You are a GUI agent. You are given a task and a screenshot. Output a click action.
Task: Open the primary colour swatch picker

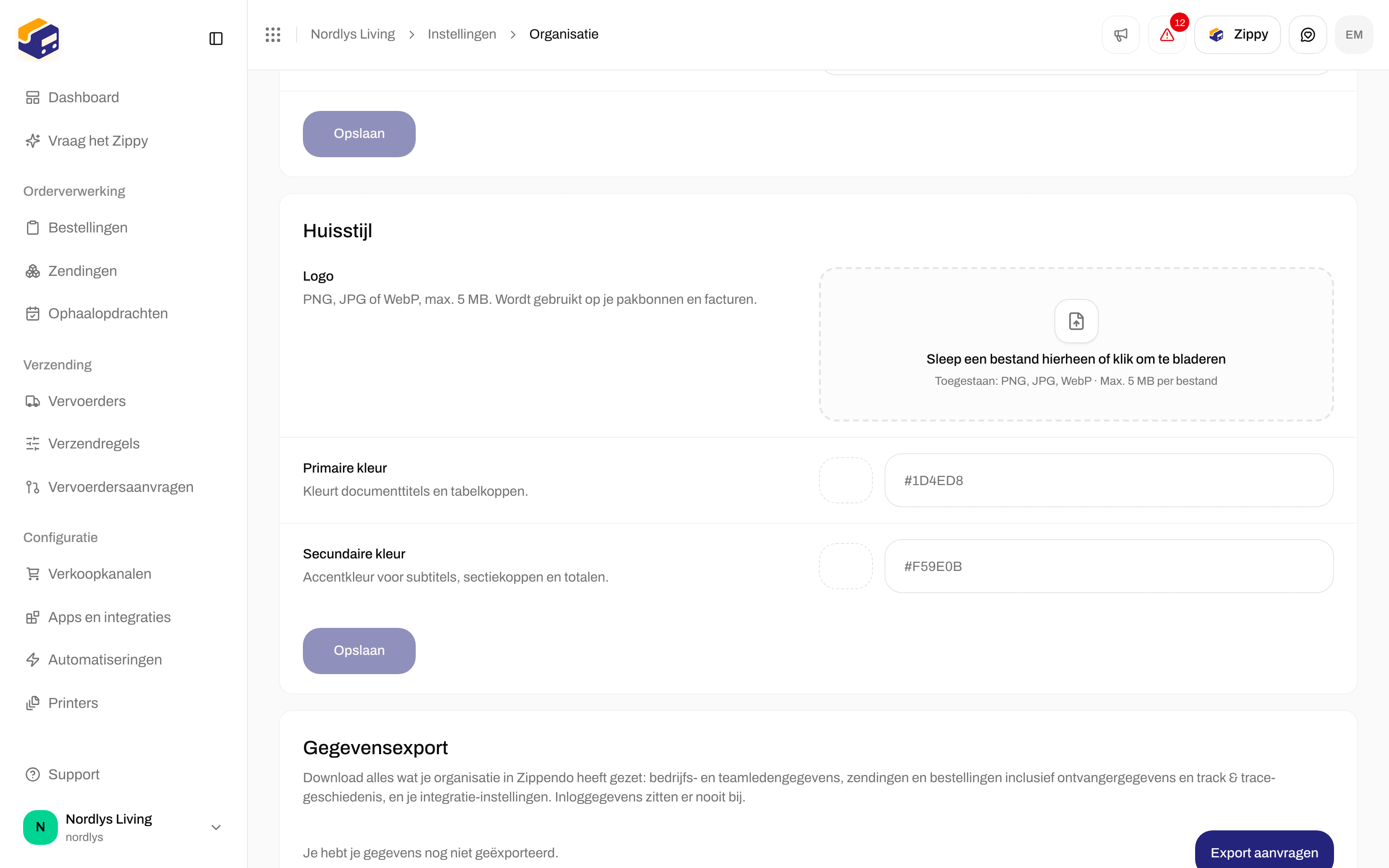(845, 480)
